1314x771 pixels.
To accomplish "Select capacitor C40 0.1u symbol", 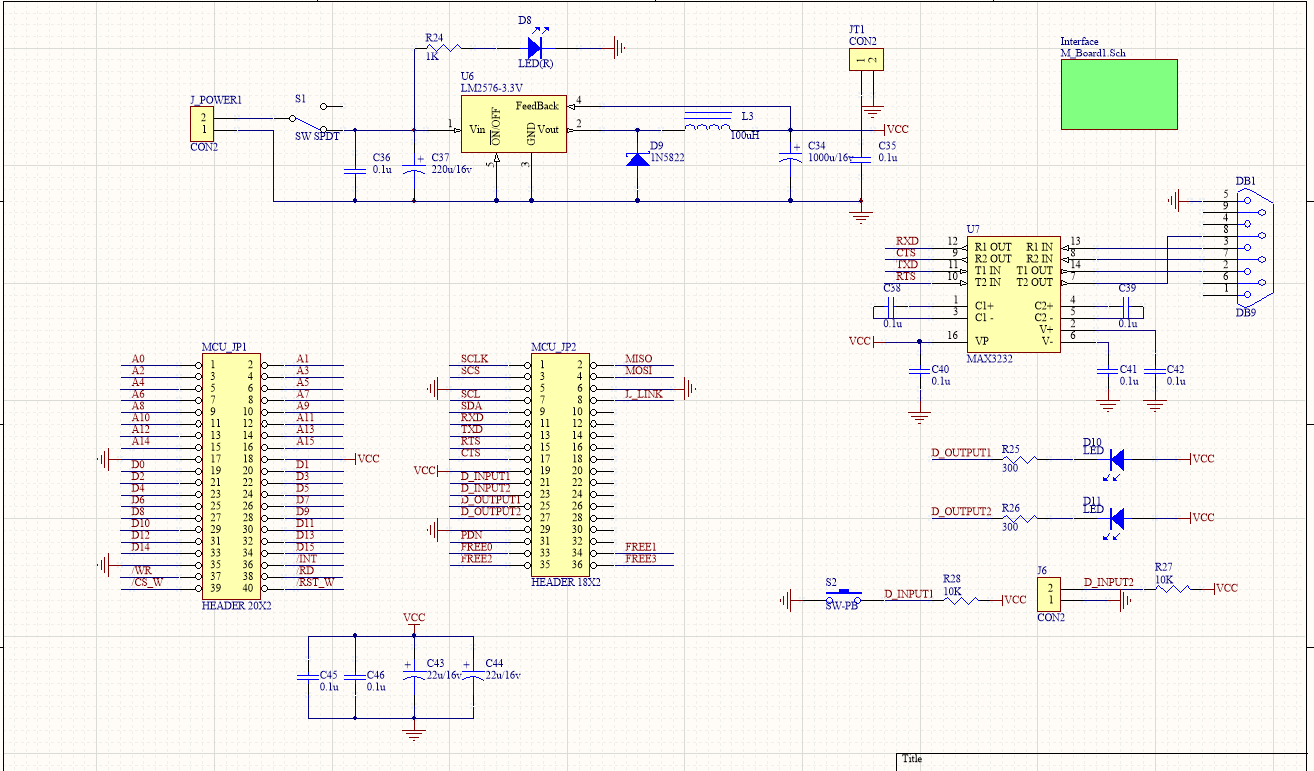I will (x=920, y=372).
